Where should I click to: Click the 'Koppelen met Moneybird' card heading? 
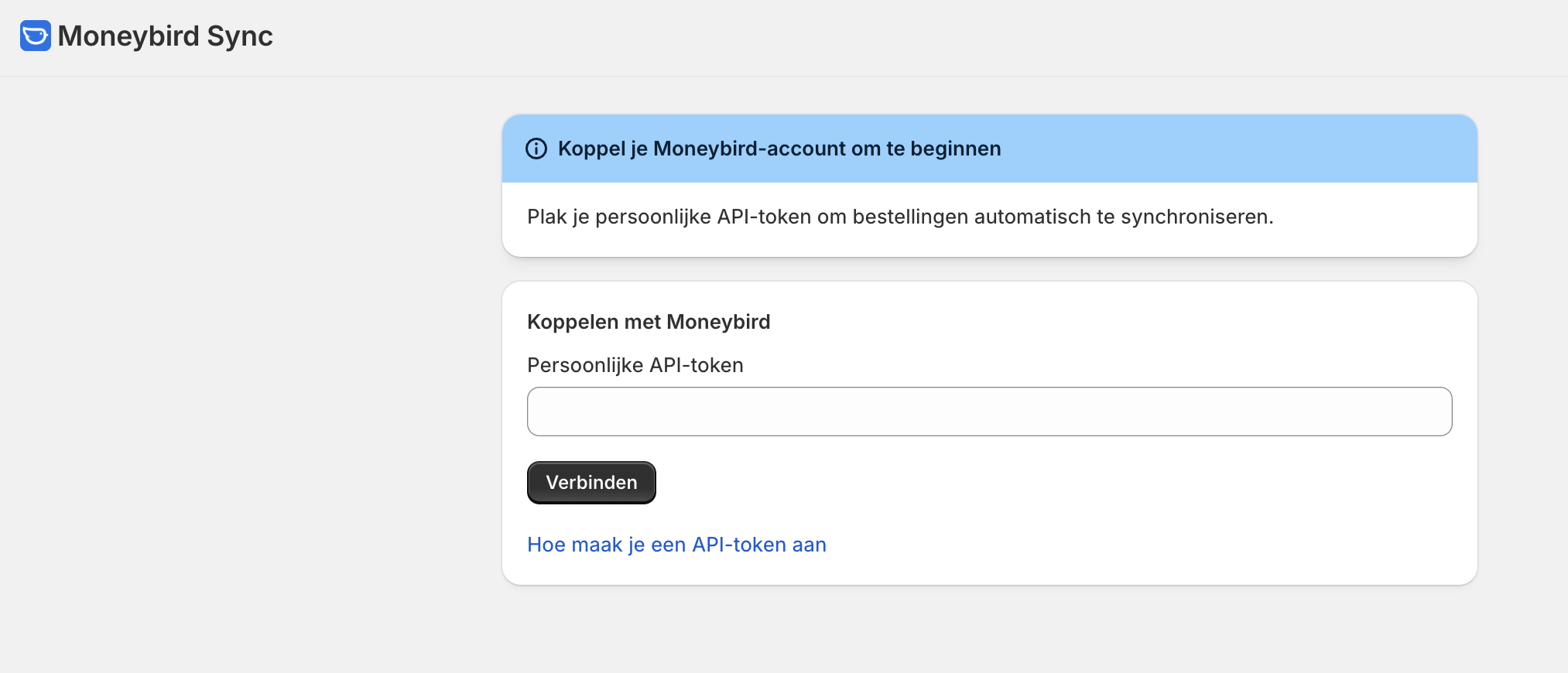tap(648, 322)
